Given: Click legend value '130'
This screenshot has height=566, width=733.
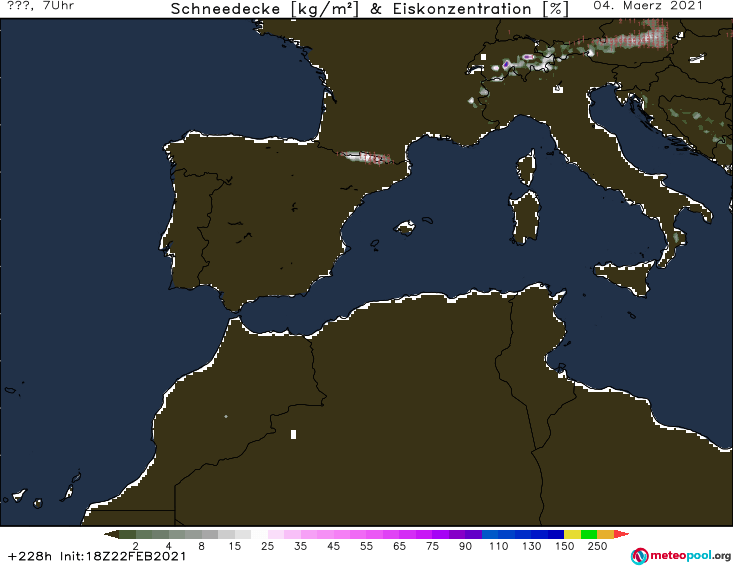Looking at the screenshot, I should tap(532, 546).
